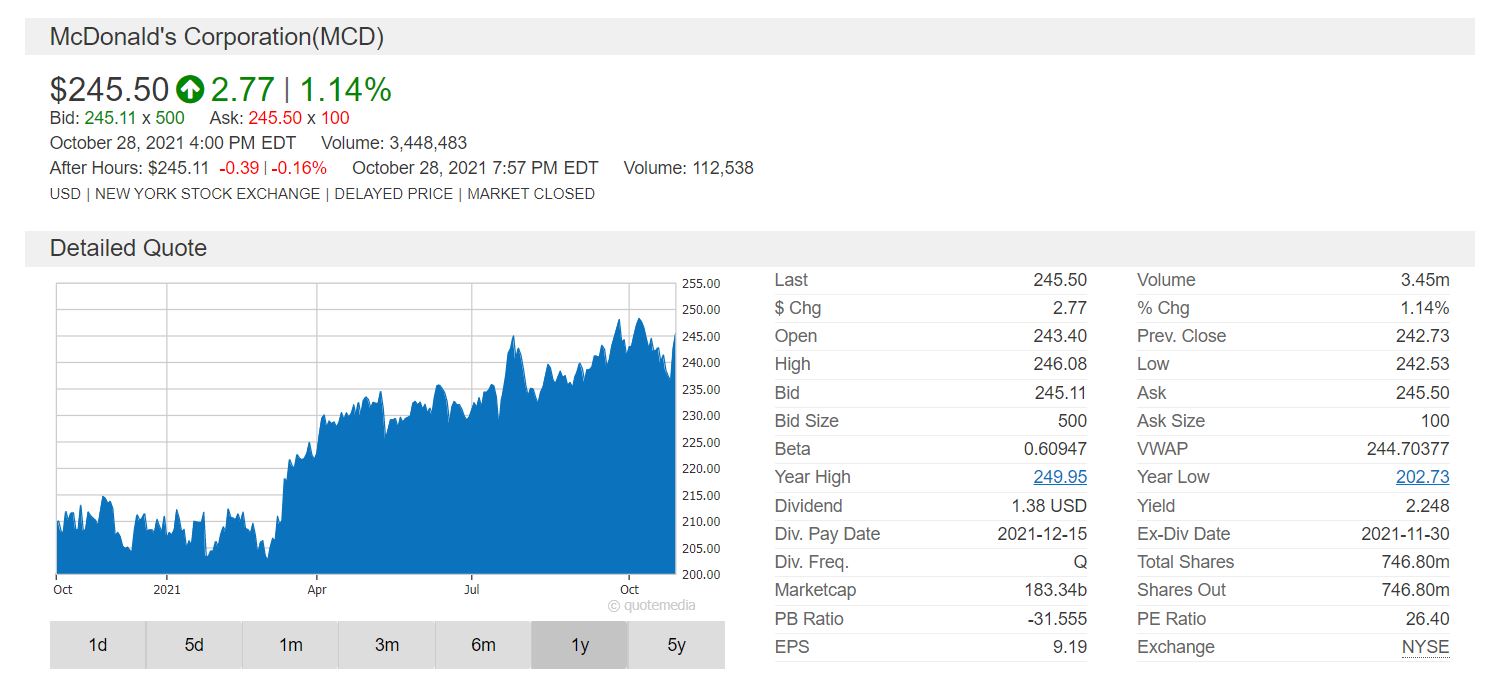This screenshot has width=1497, height=686.
Task: Click the McDonald's Corporation(MCD) header
Action: [217, 37]
